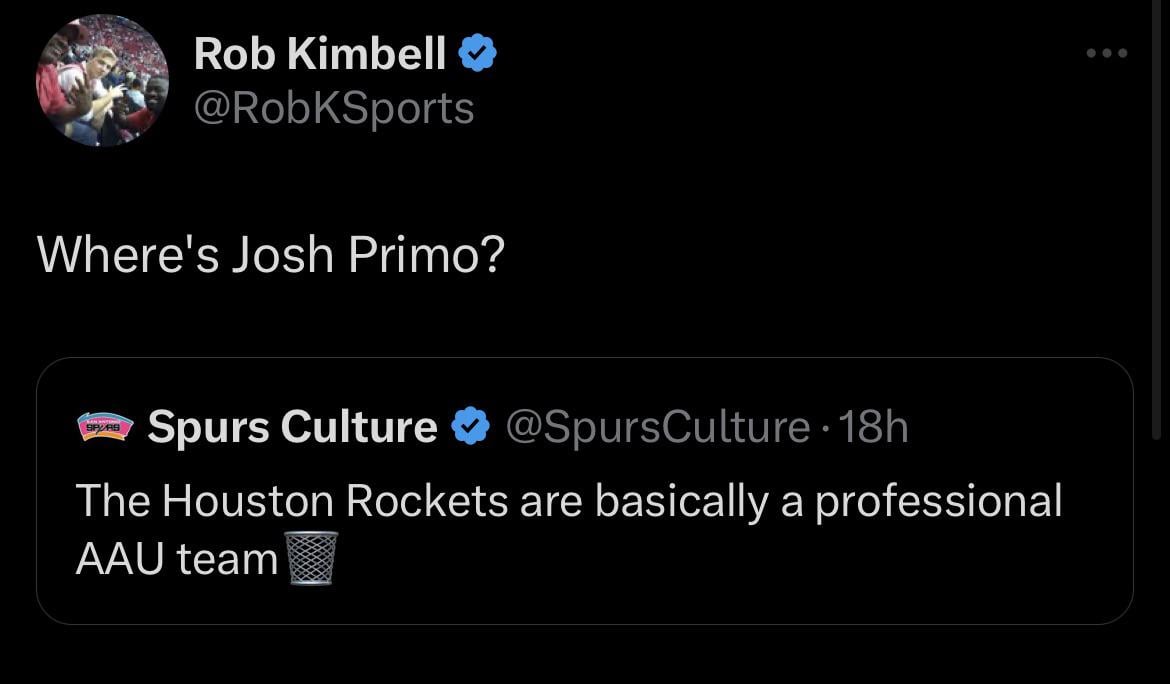
Task: Click the "Where's Josh Primo?" tweet text
Action: coord(271,255)
